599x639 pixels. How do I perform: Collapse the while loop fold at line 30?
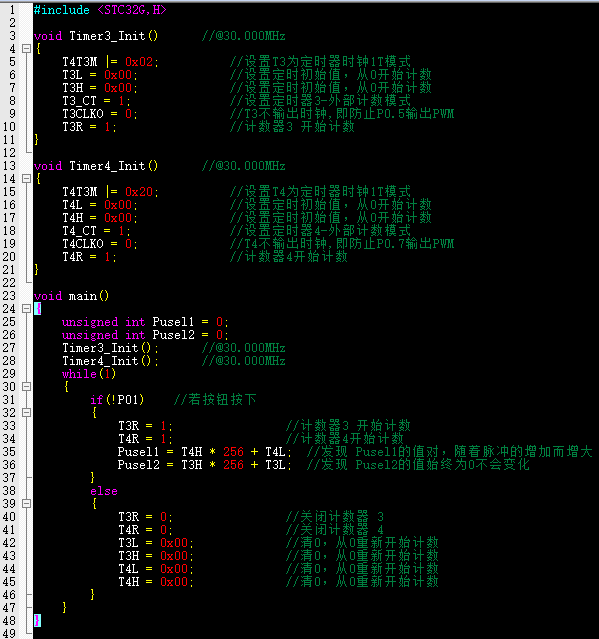[26, 387]
